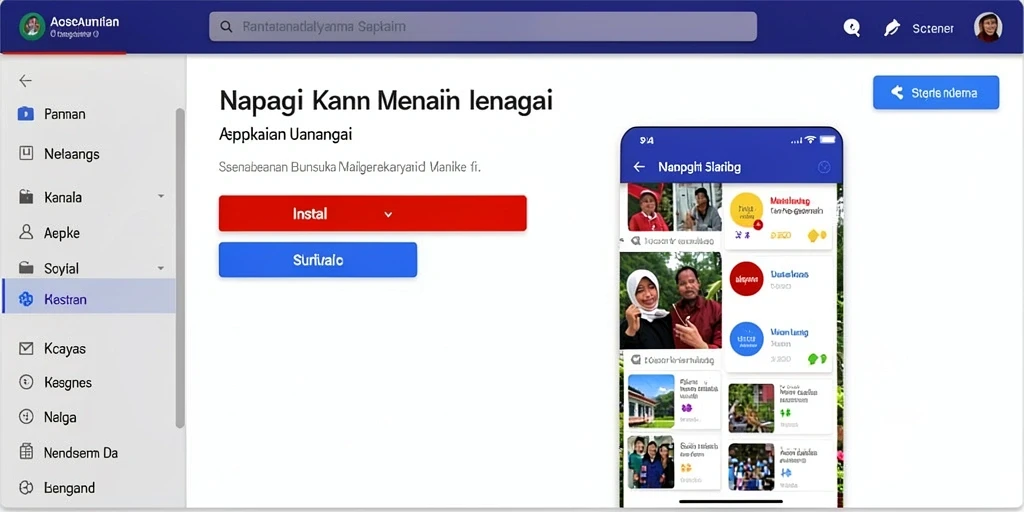1024x512 pixels.
Task: Click the phone mockup back arrow
Action: click(639, 167)
